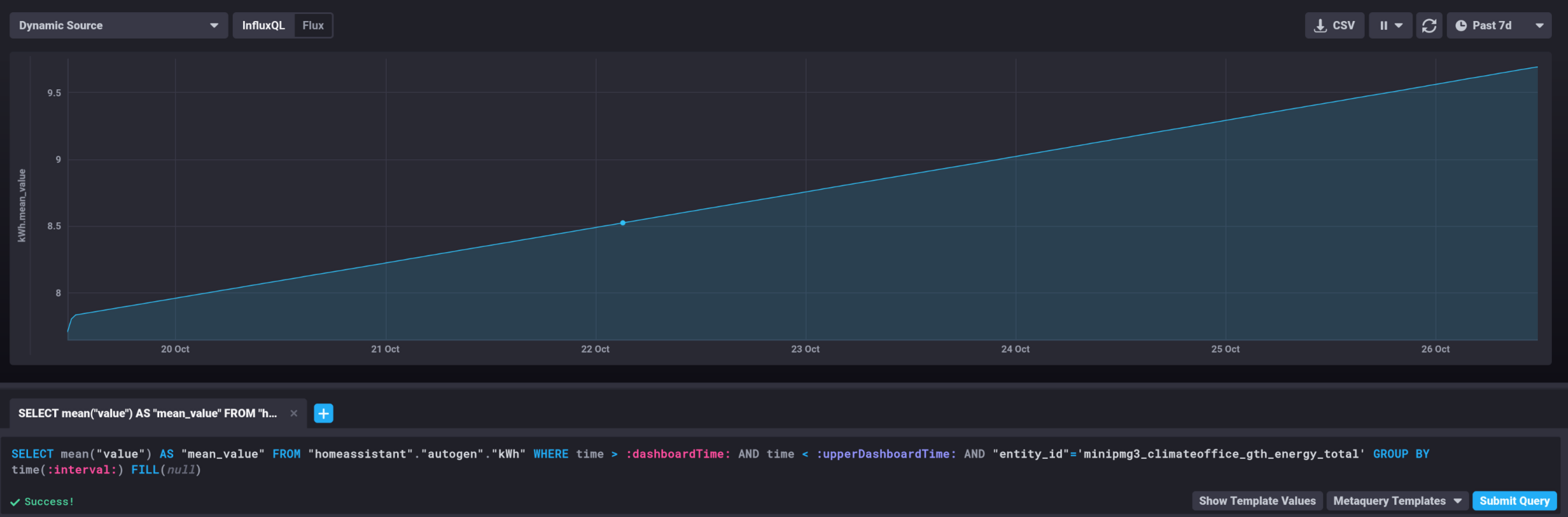Download the query results as CSV
Screen dimensions: 1568x517
point(1334,26)
